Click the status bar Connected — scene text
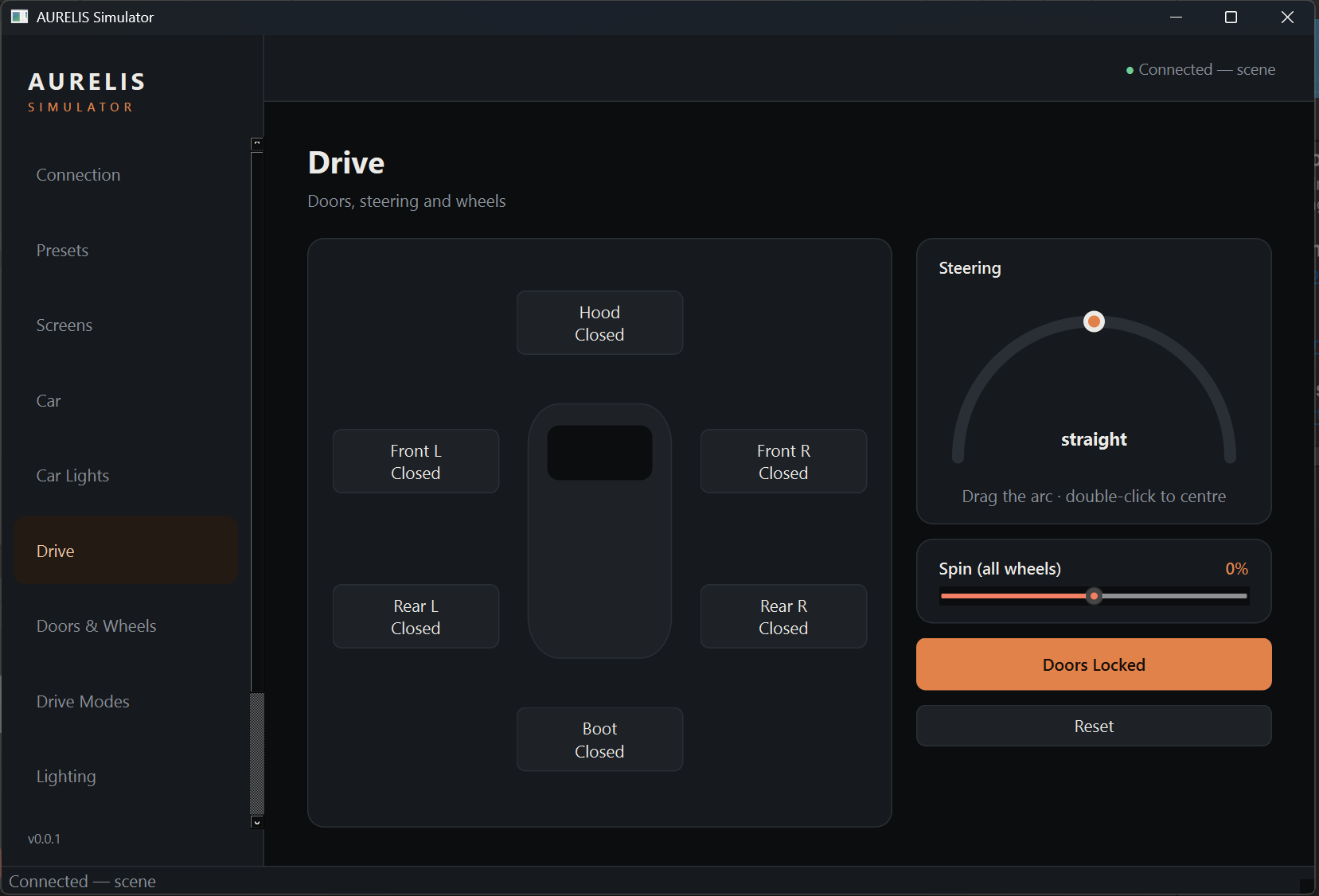Image resolution: width=1319 pixels, height=896 pixels. click(82, 882)
